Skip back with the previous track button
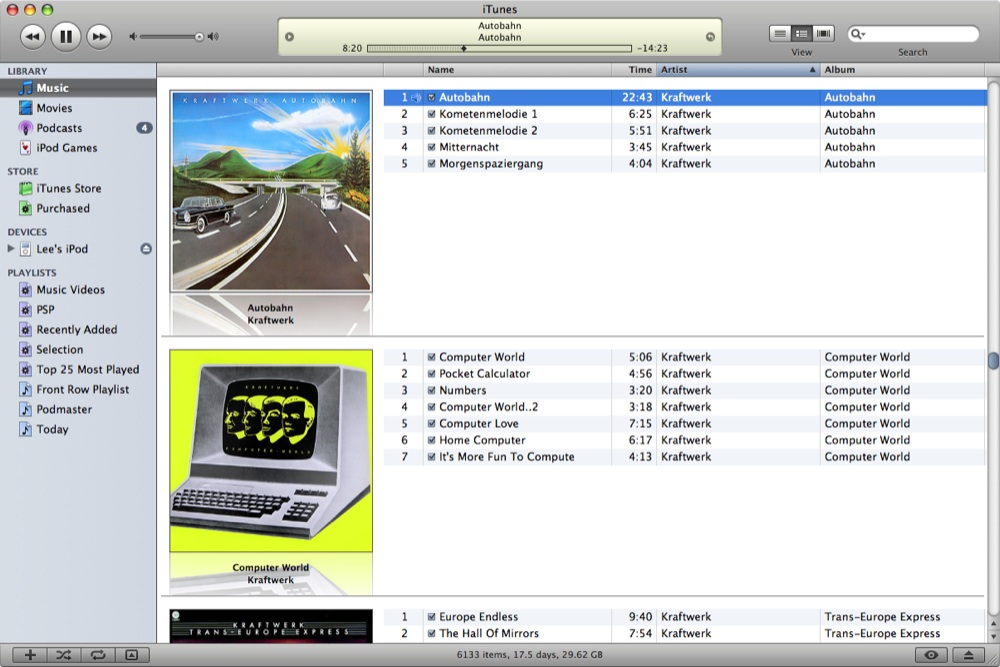The image size is (1000, 667). [33, 36]
